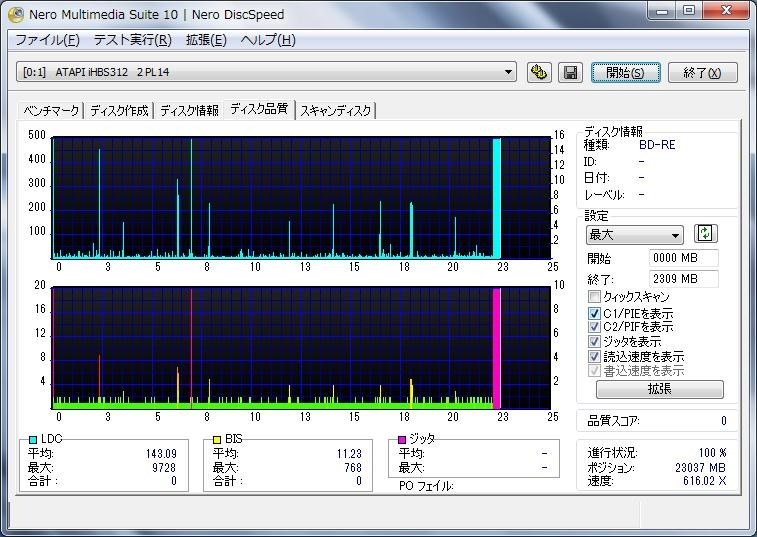Click the BIS maximum value 768
The height and width of the screenshot is (537, 757).
pos(353,467)
